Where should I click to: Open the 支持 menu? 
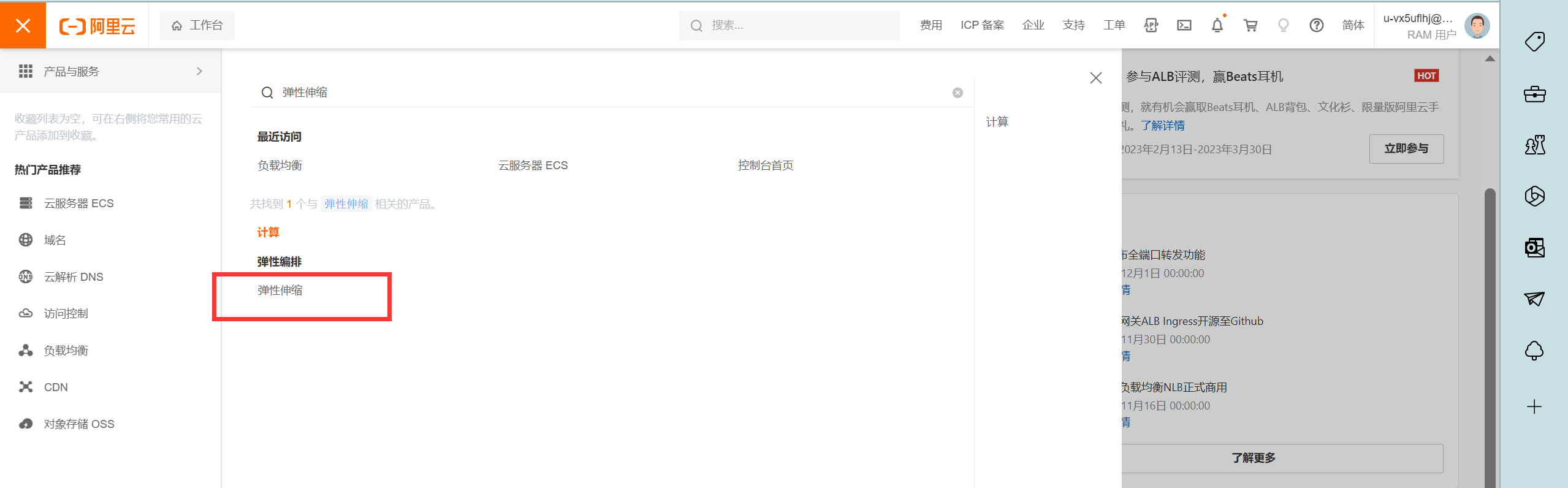[1073, 25]
